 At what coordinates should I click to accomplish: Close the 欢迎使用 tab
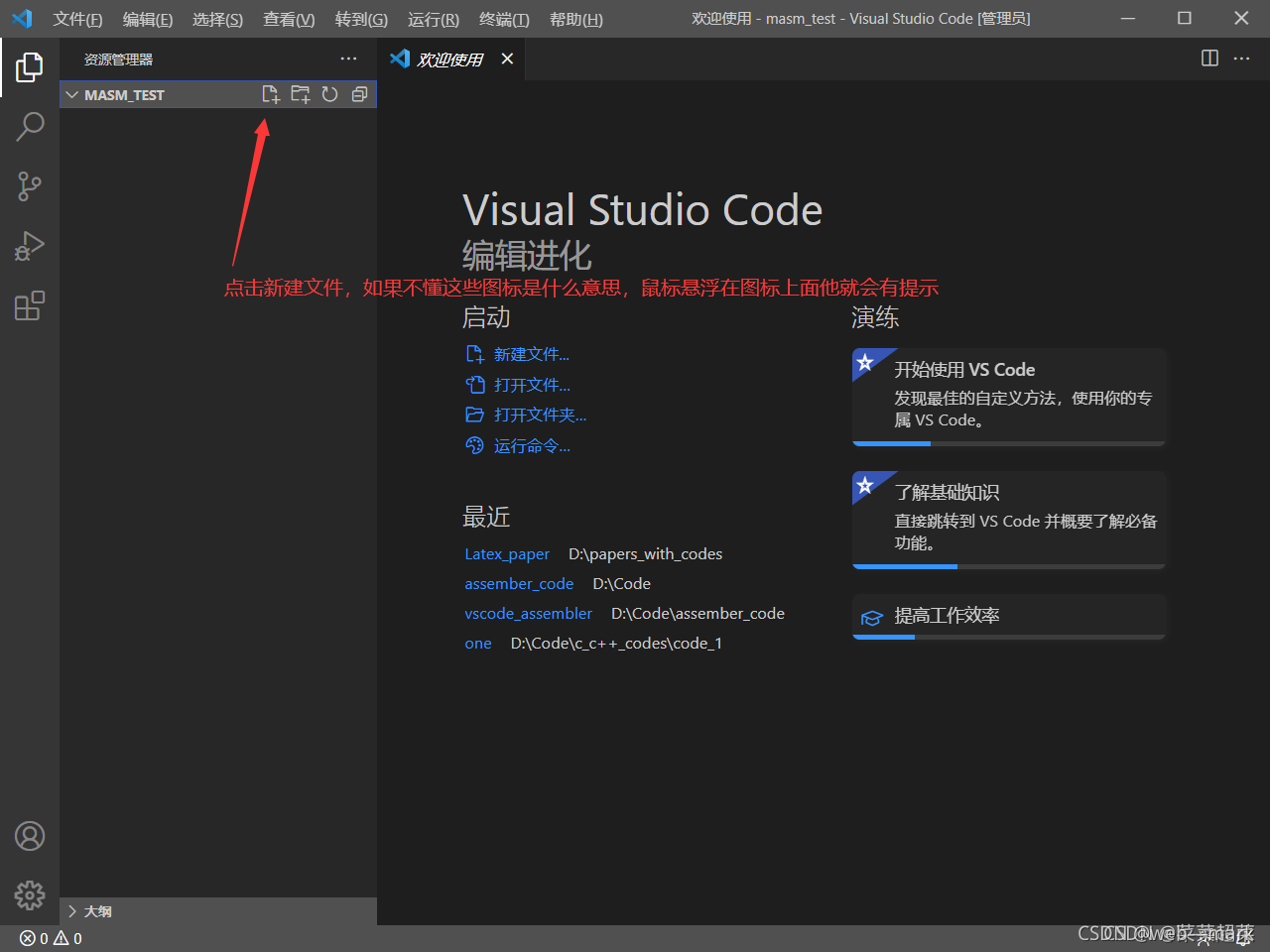(x=507, y=59)
